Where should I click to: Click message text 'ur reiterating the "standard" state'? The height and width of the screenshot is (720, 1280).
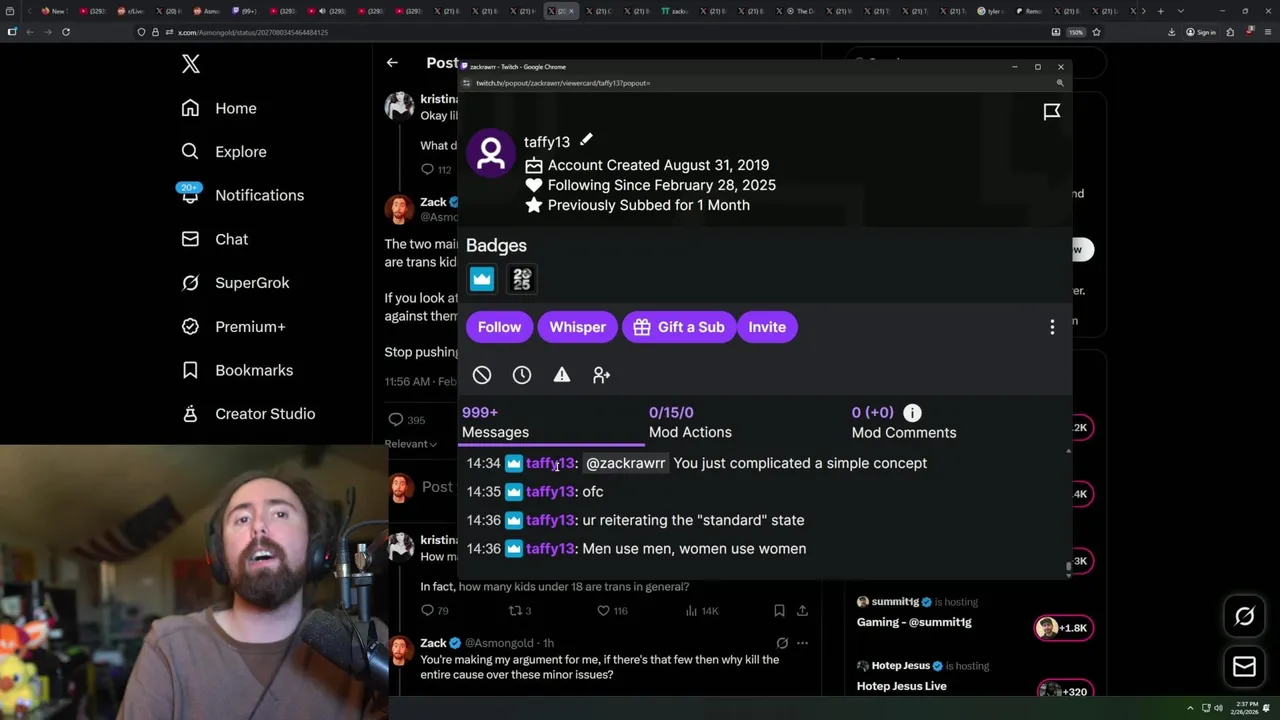coord(693,520)
